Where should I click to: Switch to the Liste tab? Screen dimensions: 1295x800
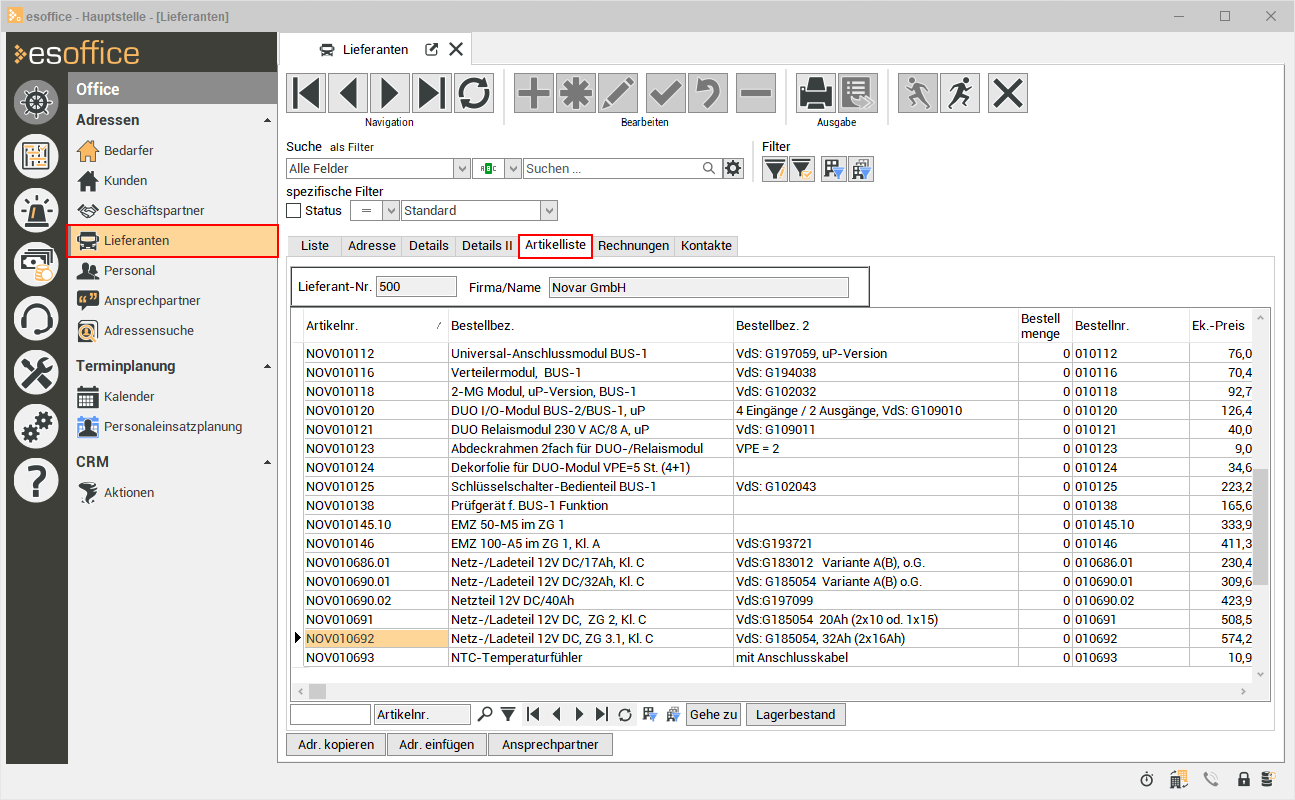tap(315, 246)
